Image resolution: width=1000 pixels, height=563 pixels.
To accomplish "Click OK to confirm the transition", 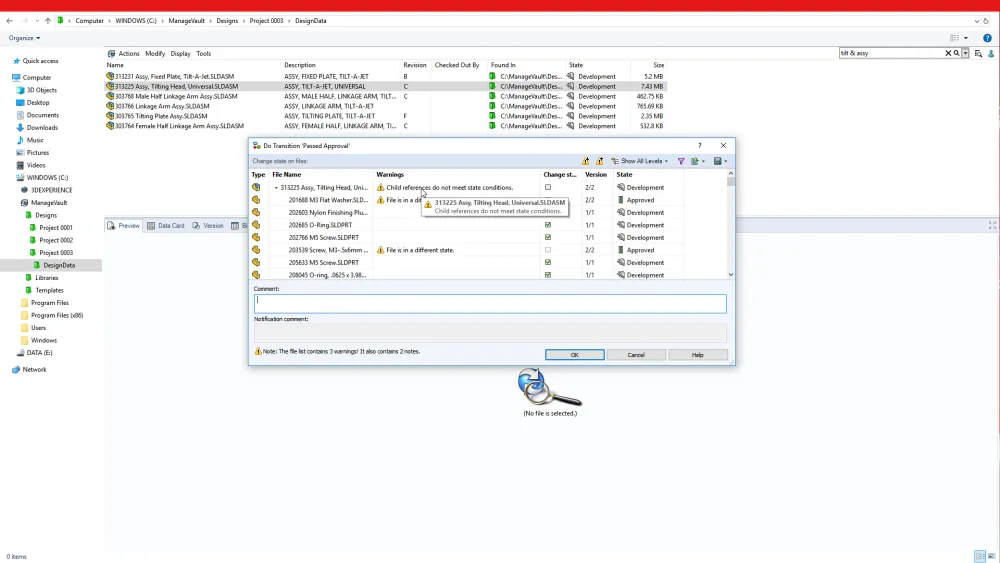I will (575, 355).
